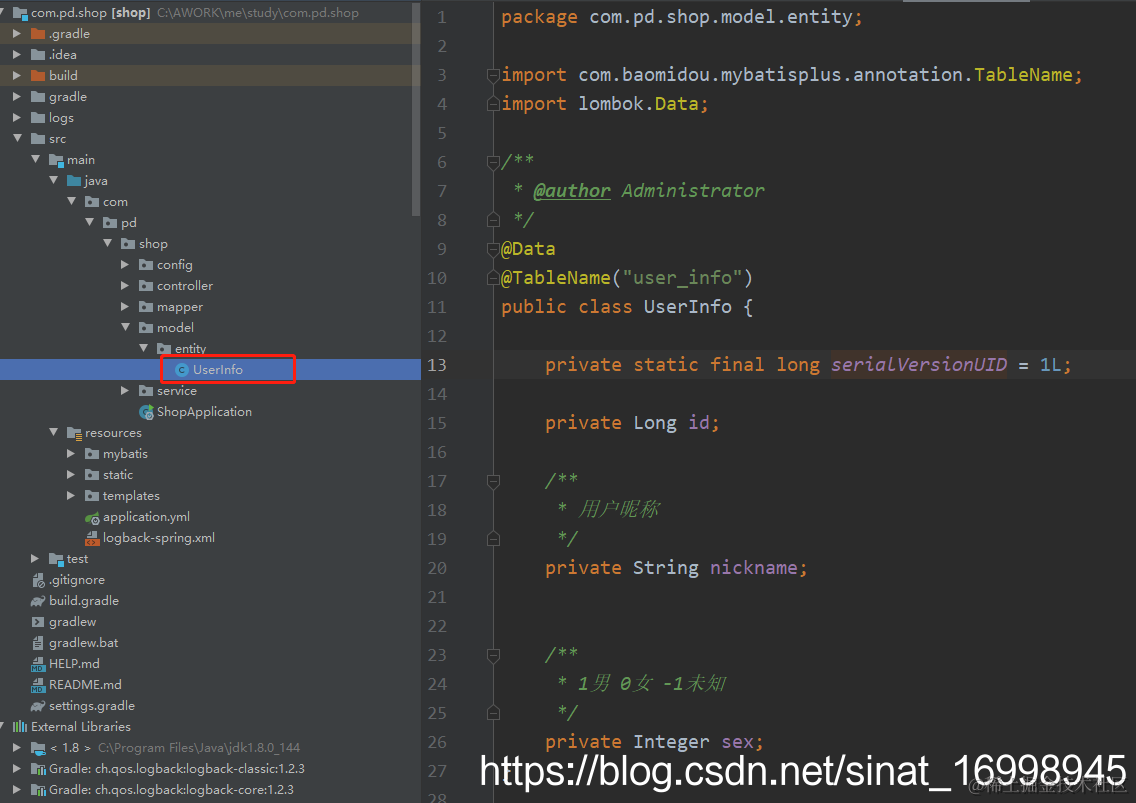Expand the mybatis resources folder
The image size is (1136, 803).
tap(71, 454)
